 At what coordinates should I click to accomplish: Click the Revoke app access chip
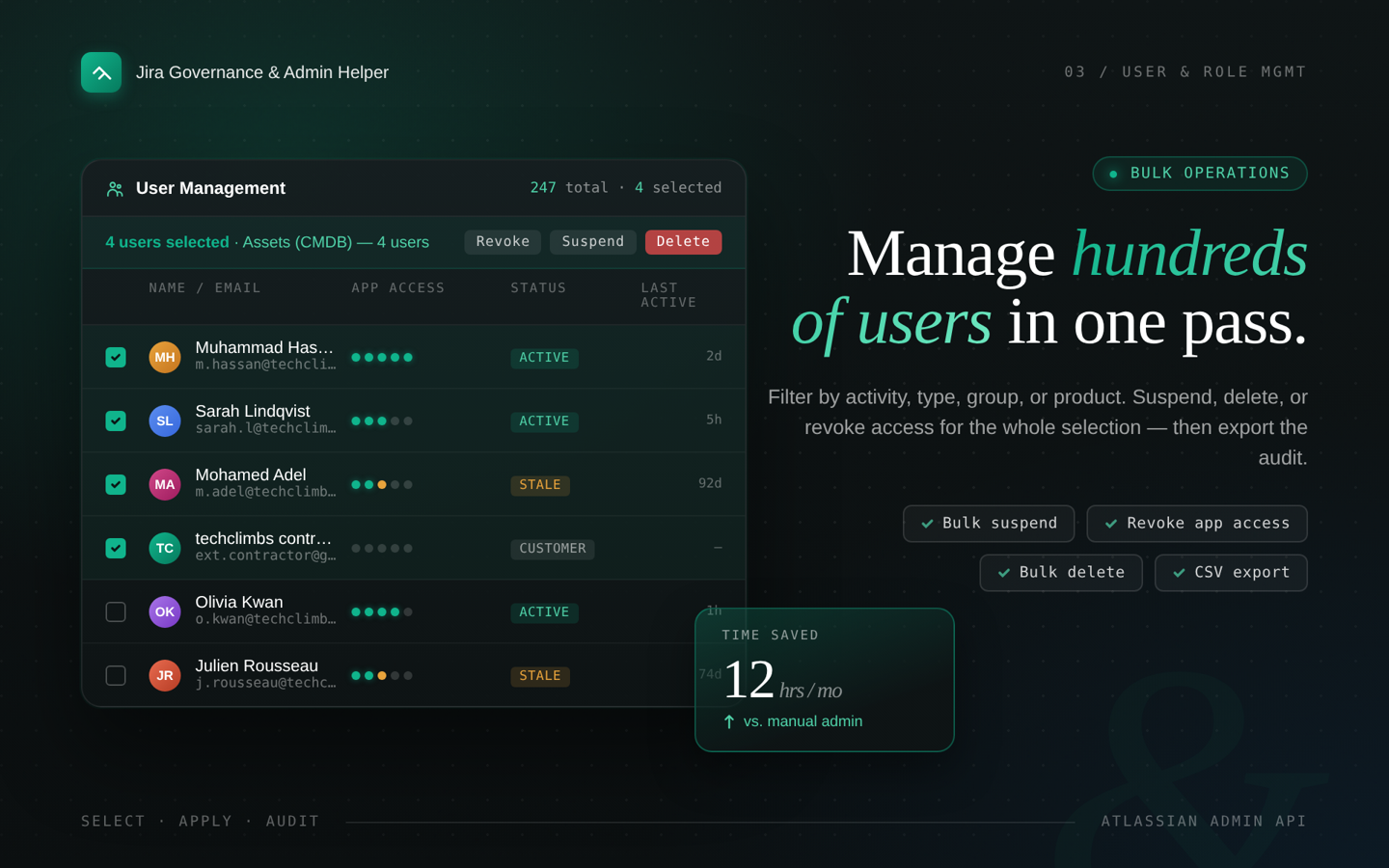tap(1197, 524)
